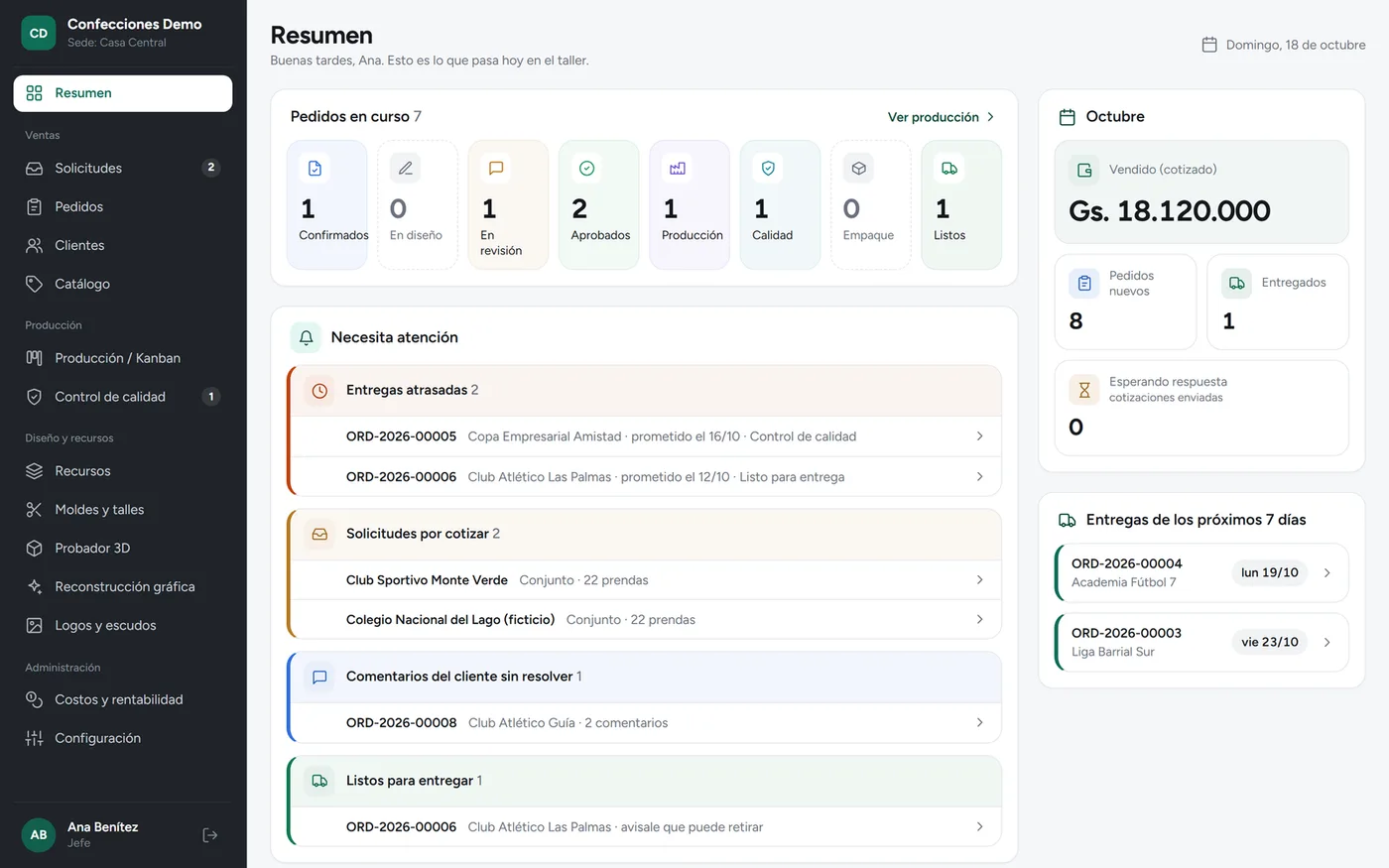
Task: Click the CD logo of Confecciones Demo
Action: 39,33
